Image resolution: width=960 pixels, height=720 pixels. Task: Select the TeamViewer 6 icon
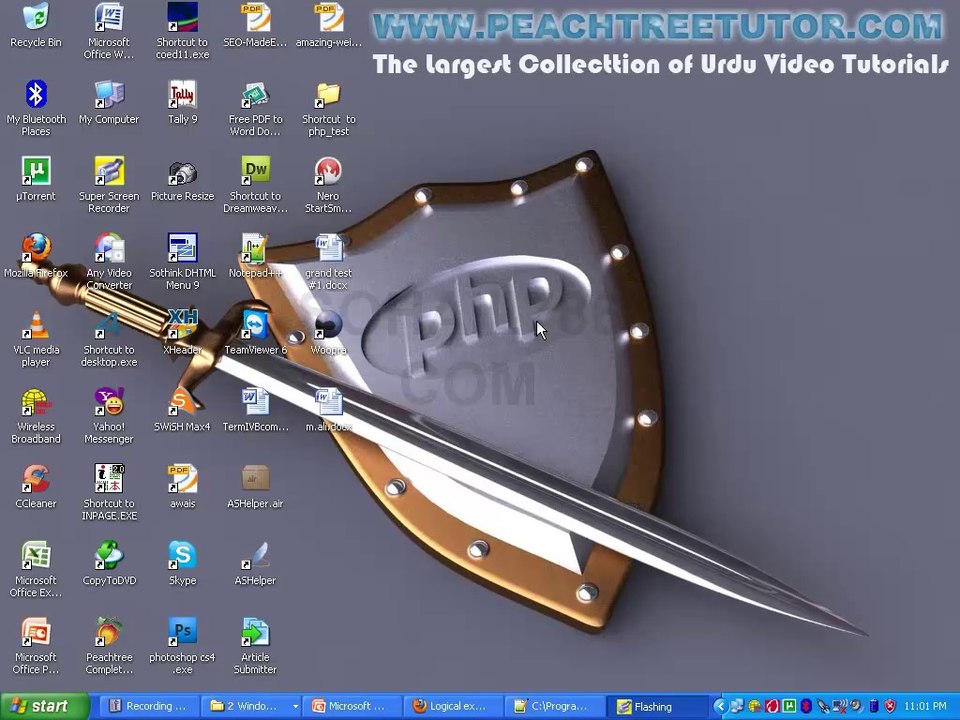255,334
